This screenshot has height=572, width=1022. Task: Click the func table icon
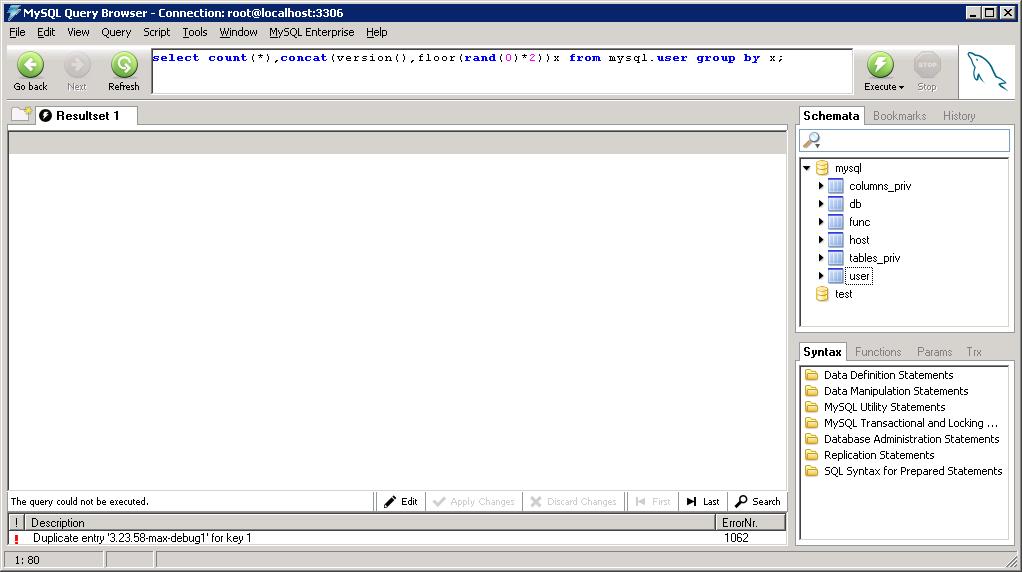(x=836, y=222)
